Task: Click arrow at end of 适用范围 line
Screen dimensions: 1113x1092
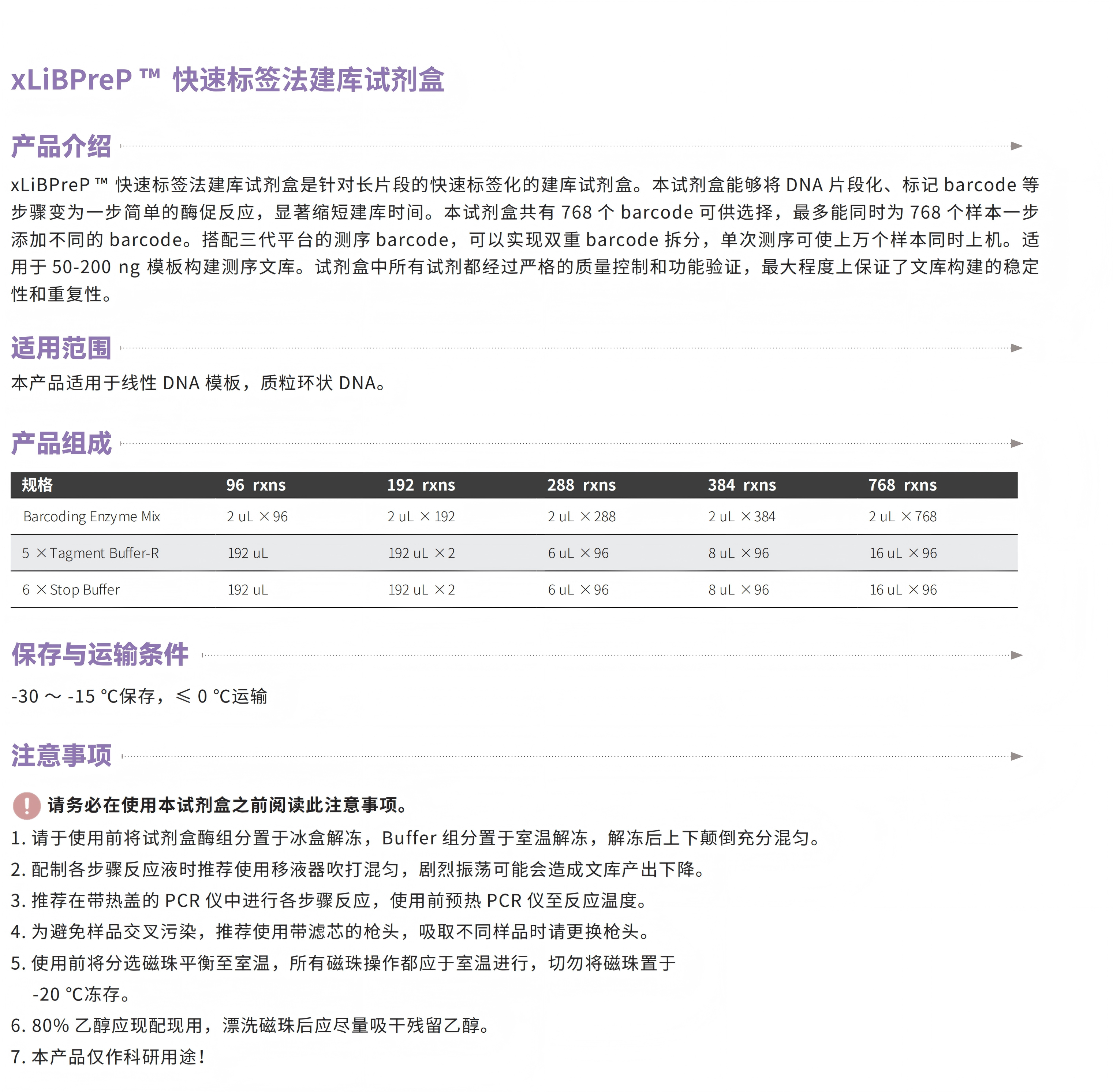Action: [x=1016, y=348]
